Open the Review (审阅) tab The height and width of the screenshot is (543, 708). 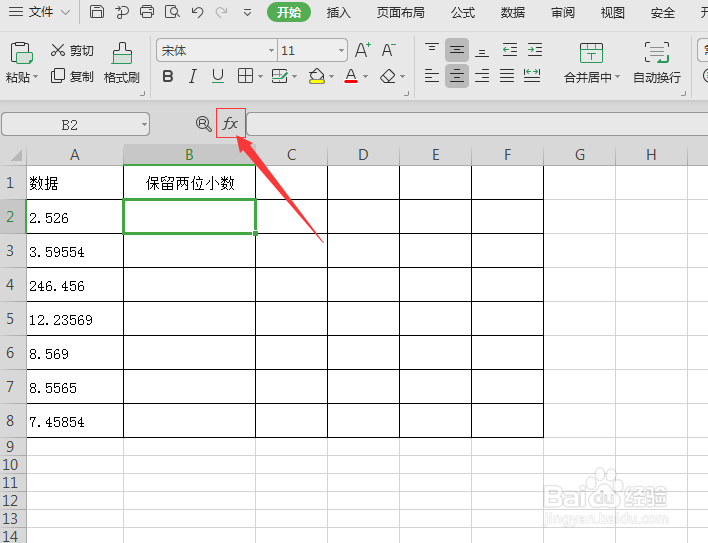pos(563,12)
